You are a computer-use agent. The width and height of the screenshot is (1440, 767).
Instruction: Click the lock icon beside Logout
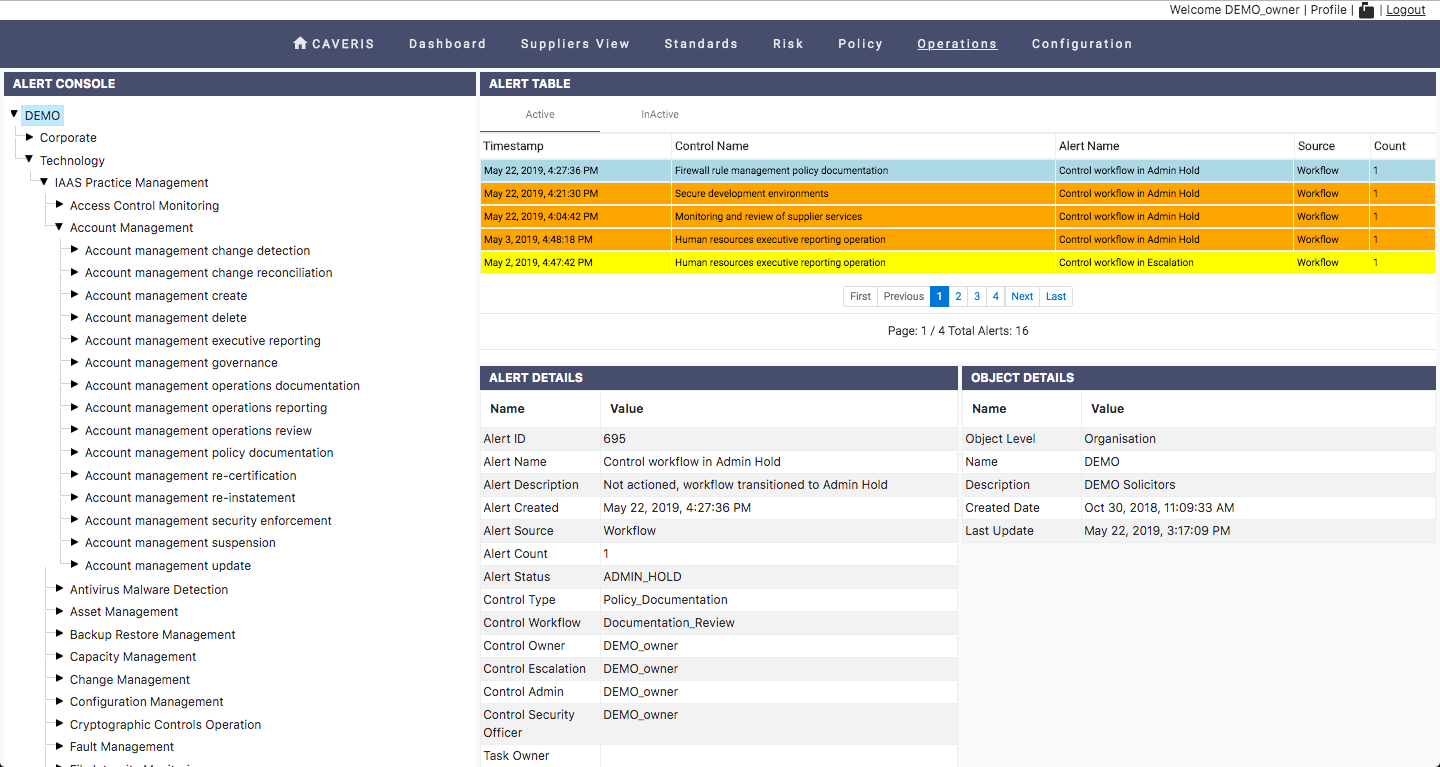1366,10
